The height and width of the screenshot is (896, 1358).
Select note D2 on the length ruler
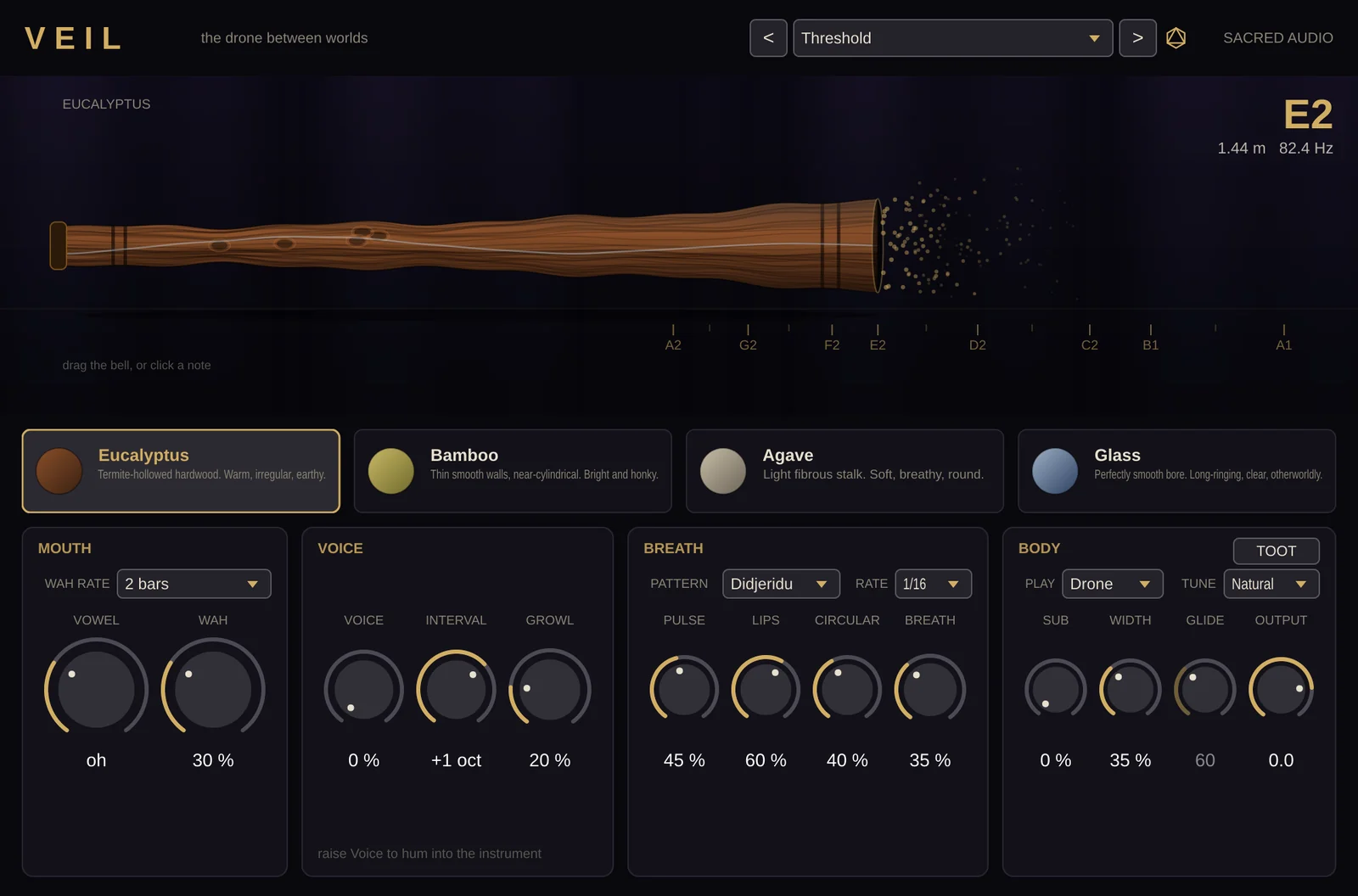click(978, 339)
